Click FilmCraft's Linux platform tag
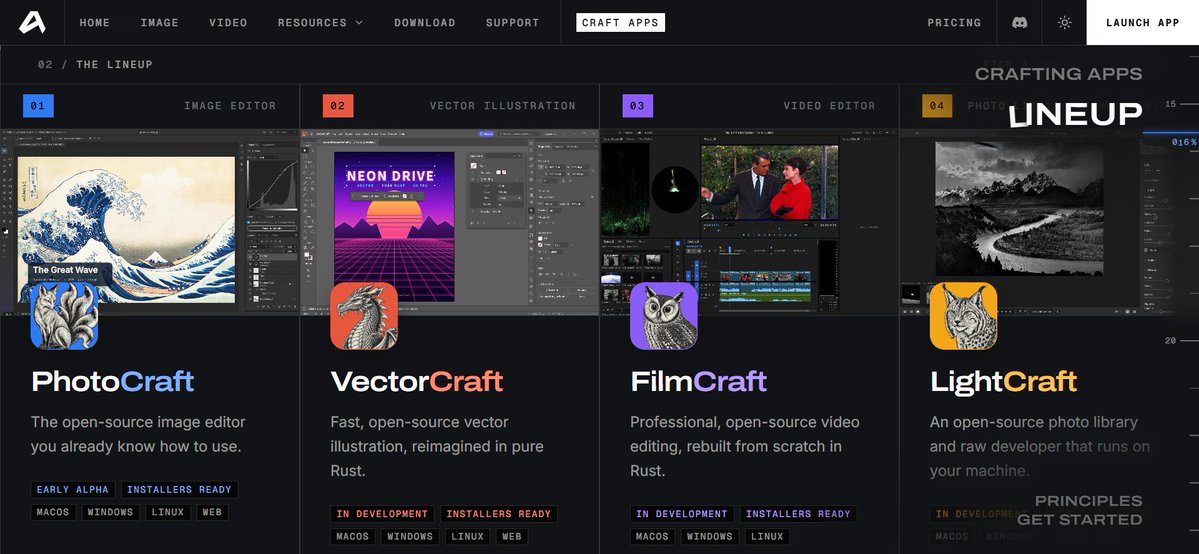This screenshot has width=1199, height=554. coord(768,537)
